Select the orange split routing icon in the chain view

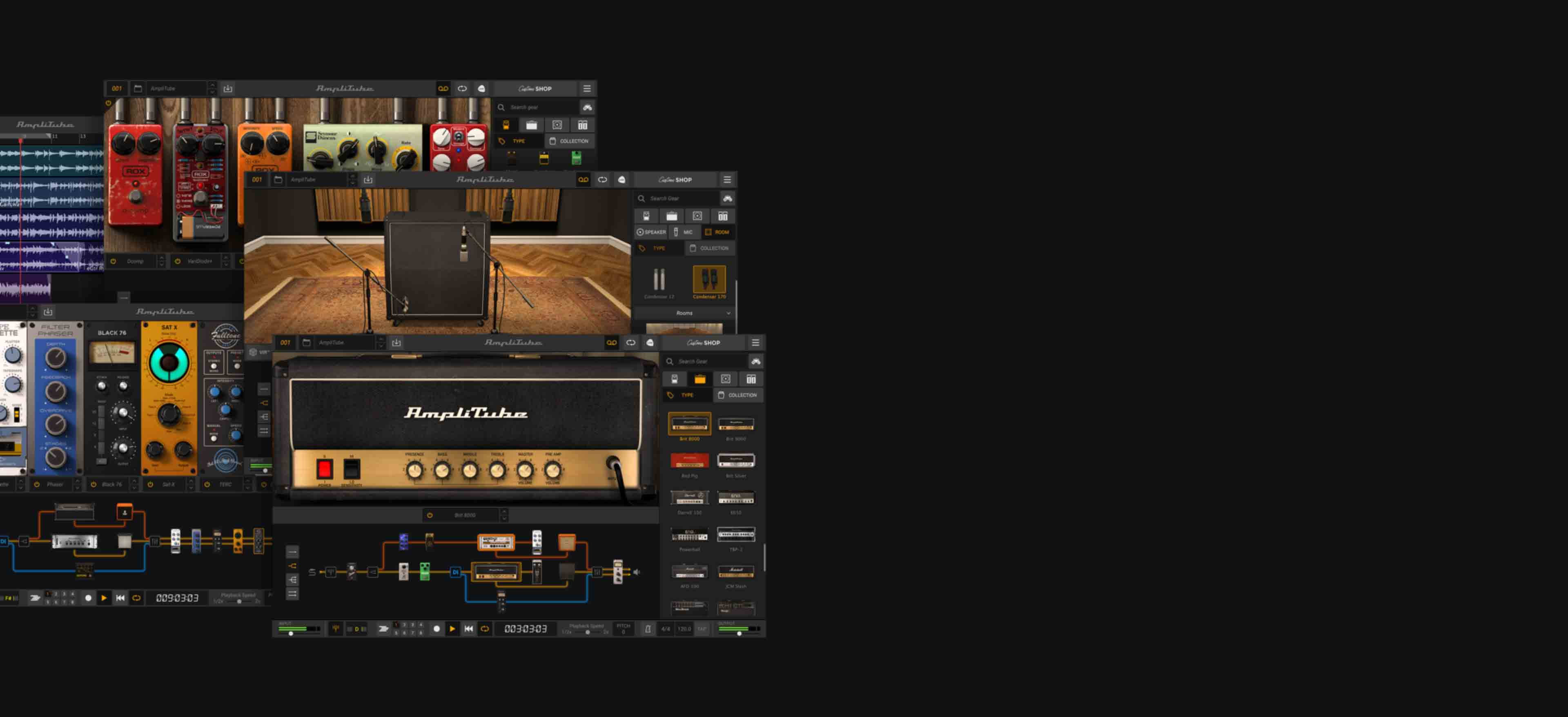click(293, 566)
